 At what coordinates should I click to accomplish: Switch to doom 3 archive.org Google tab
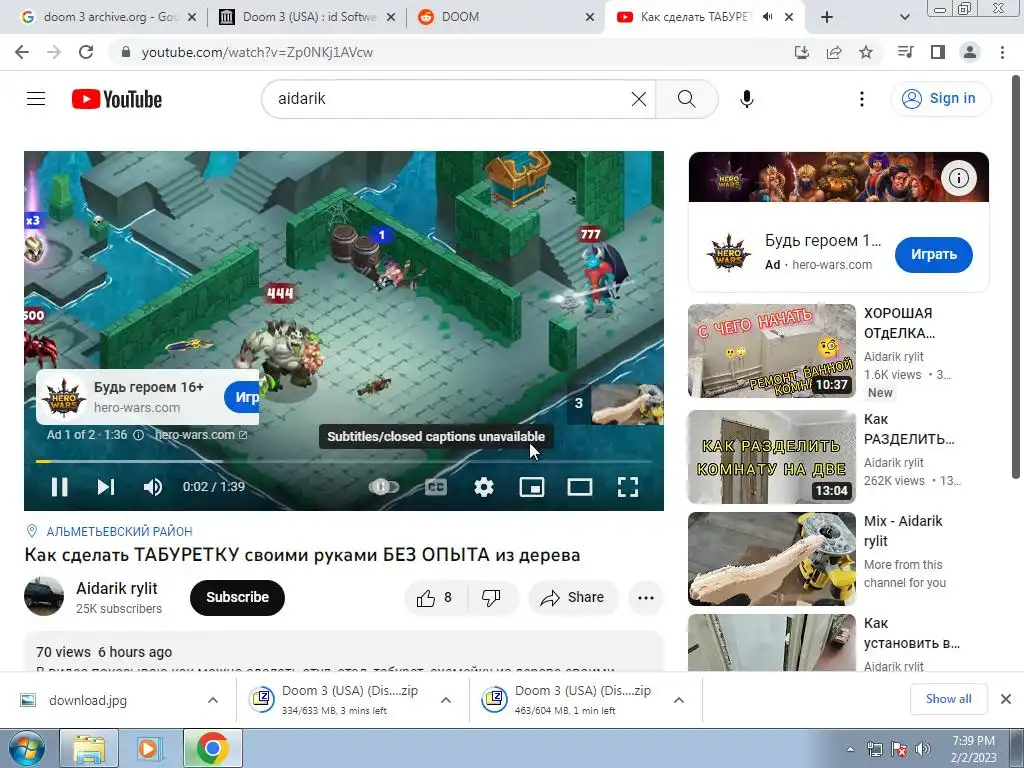109,17
